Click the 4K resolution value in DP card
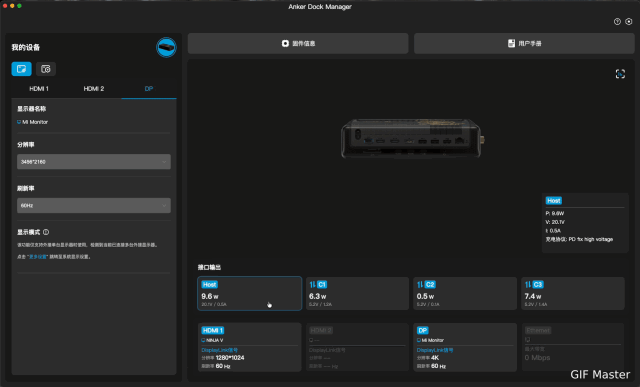Screen dimensions: 640x387 pyautogui.click(x=435, y=358)
